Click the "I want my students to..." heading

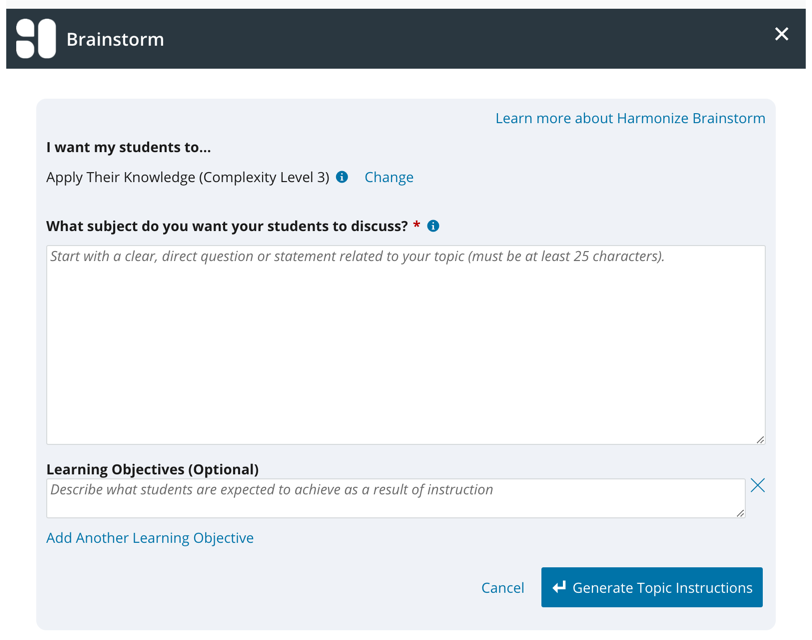coord(128,147)
